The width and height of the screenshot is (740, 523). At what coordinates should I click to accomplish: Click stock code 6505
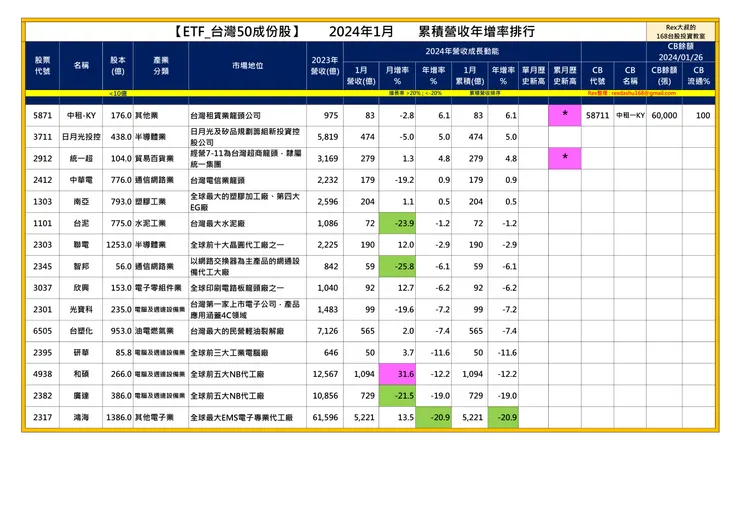42,331
